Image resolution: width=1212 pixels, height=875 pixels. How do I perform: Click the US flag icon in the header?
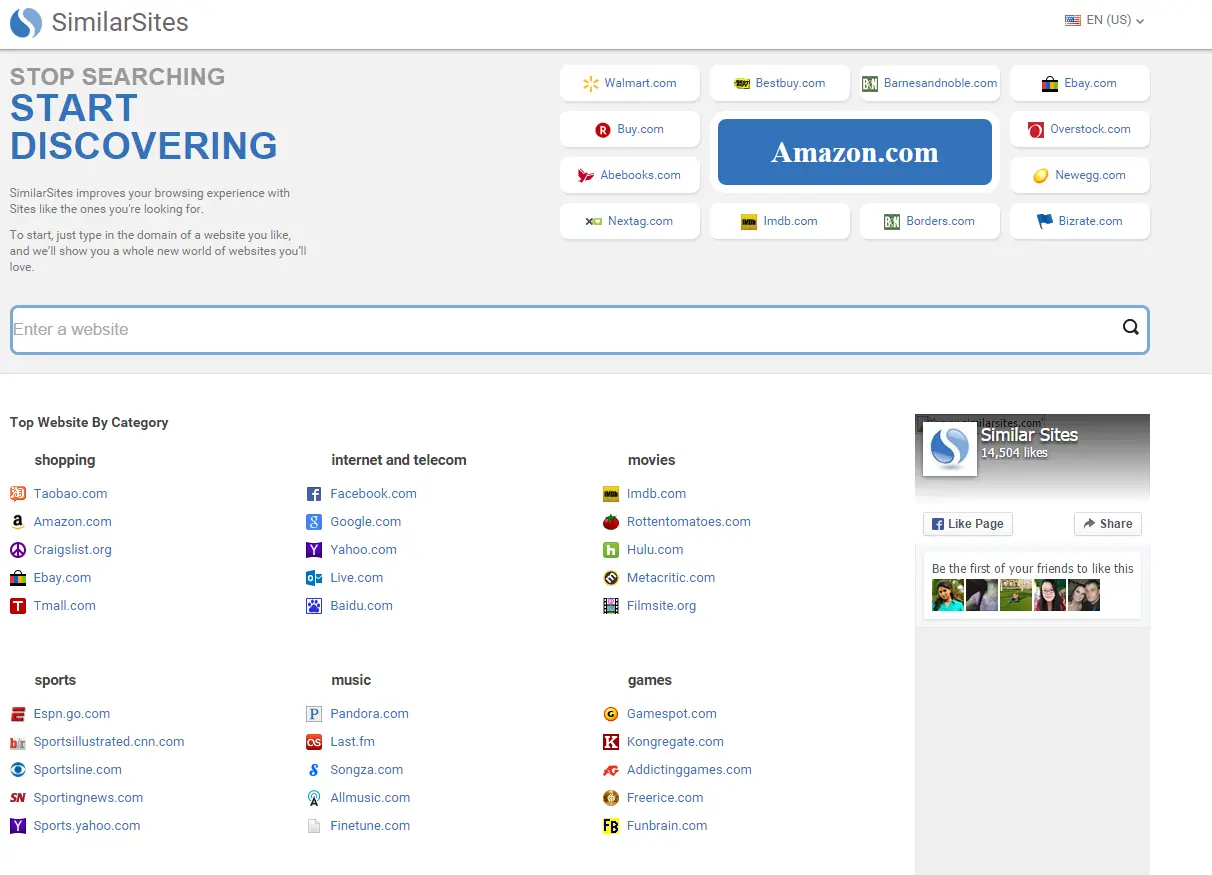(1073, 19)
